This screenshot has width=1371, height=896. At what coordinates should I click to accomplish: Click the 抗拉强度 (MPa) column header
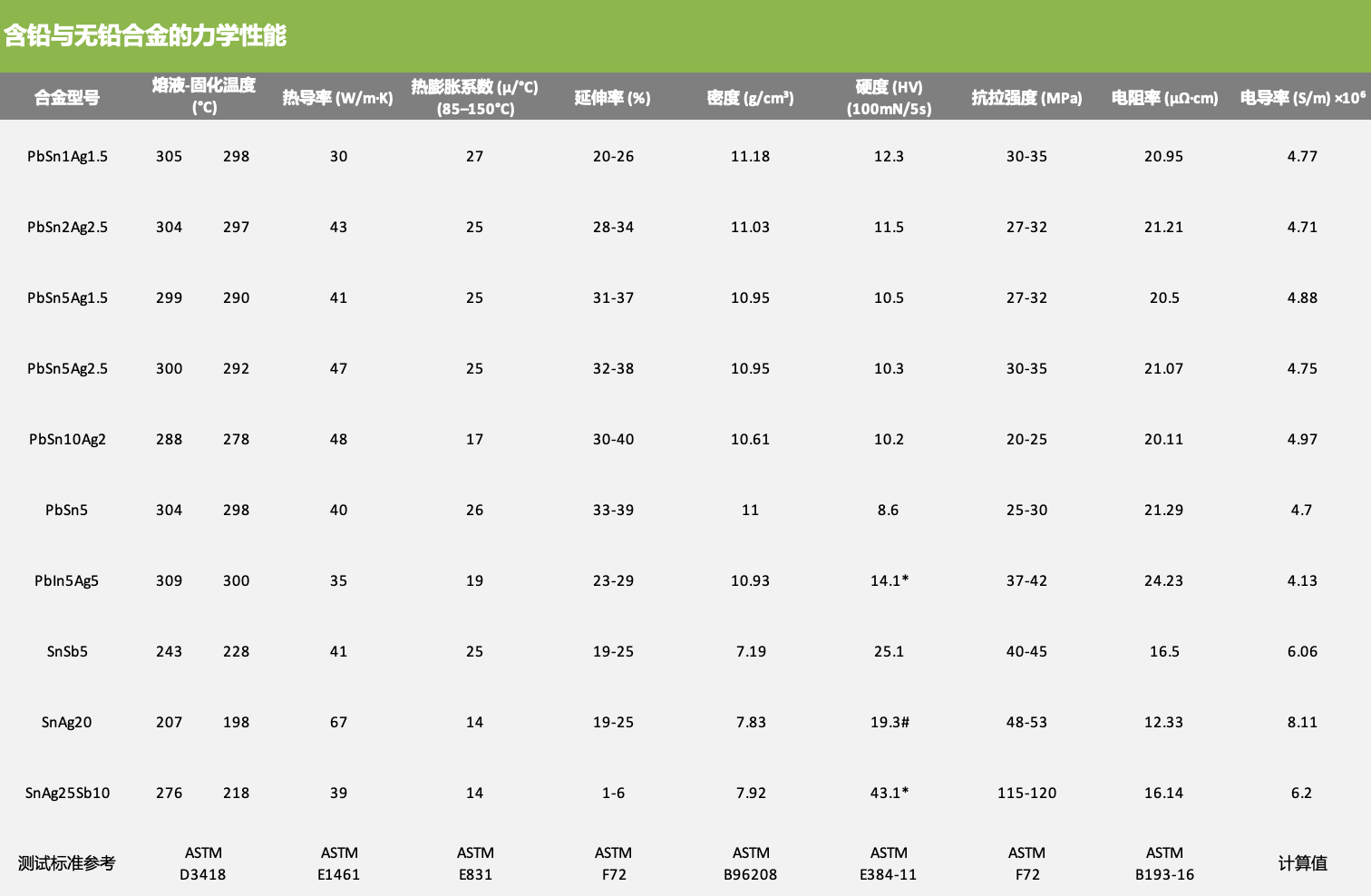point(1026,98)
